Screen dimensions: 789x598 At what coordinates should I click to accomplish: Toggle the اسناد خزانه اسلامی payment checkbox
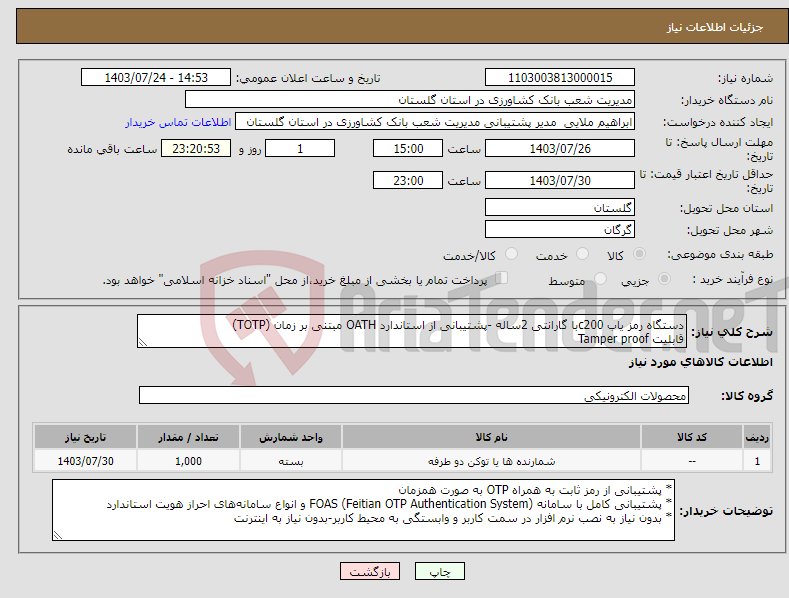[x=502, y=277]
